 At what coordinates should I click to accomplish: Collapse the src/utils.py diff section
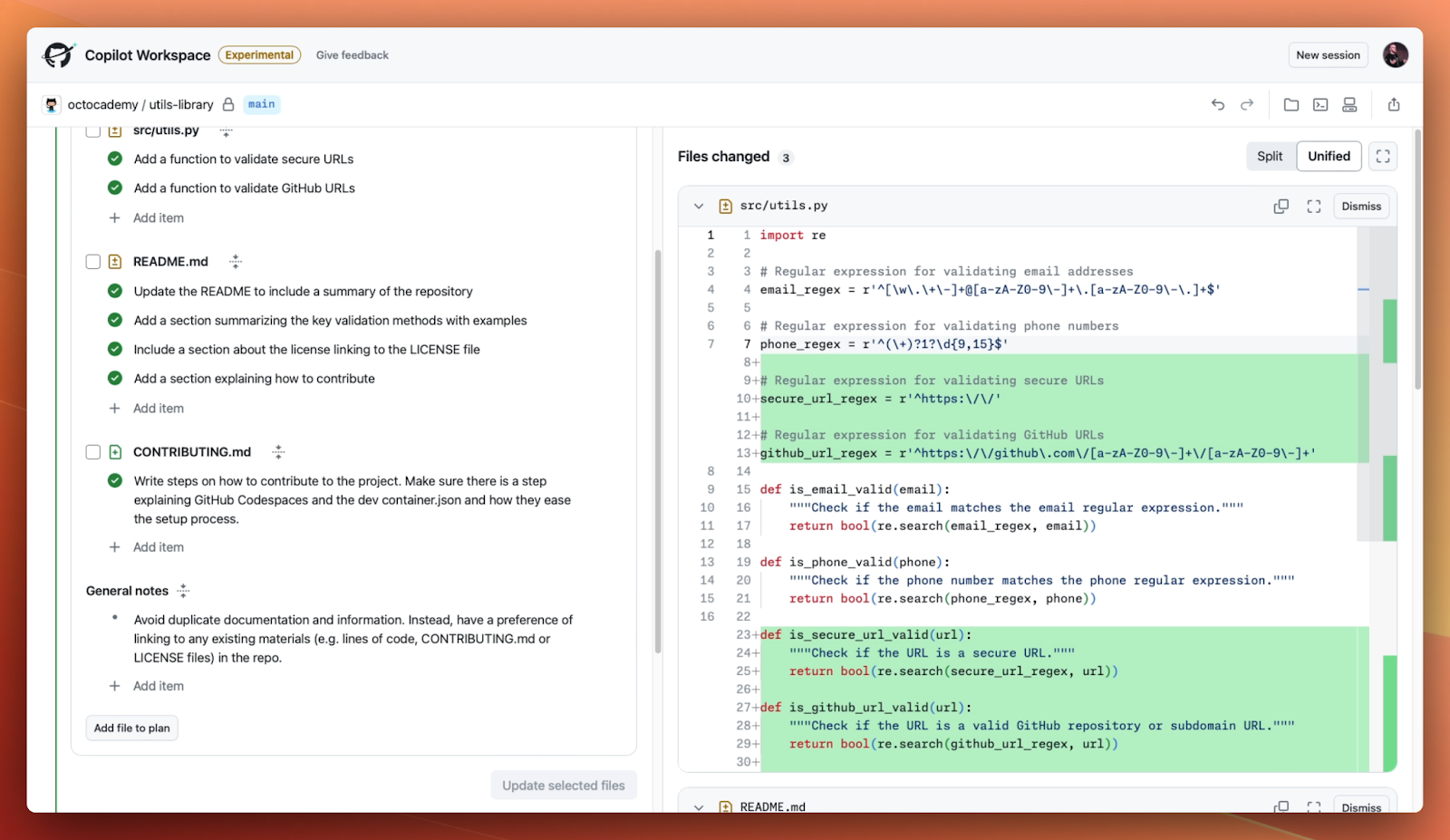(x=699, y=206)
